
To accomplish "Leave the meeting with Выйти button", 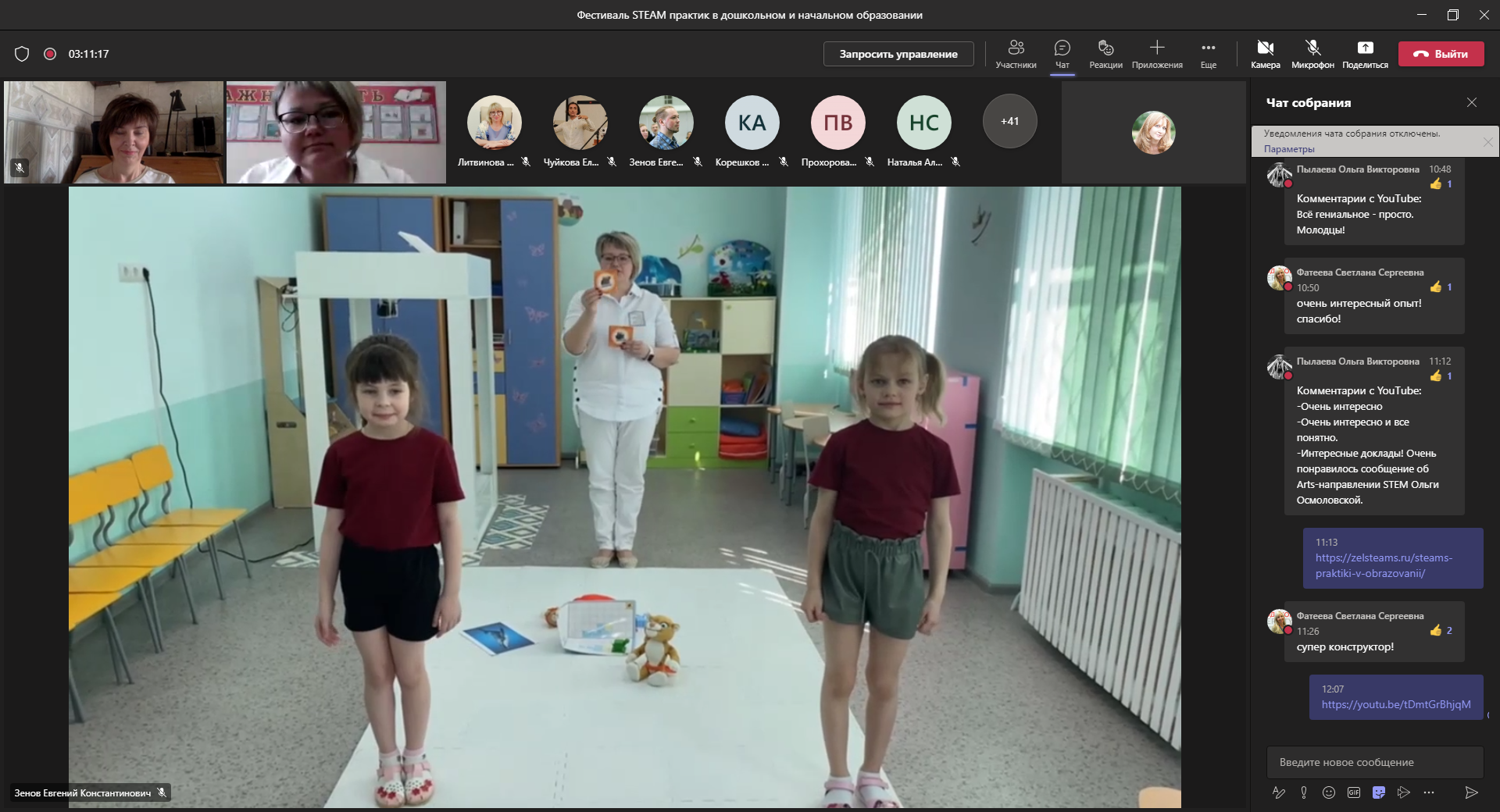I will (1441, 54).
